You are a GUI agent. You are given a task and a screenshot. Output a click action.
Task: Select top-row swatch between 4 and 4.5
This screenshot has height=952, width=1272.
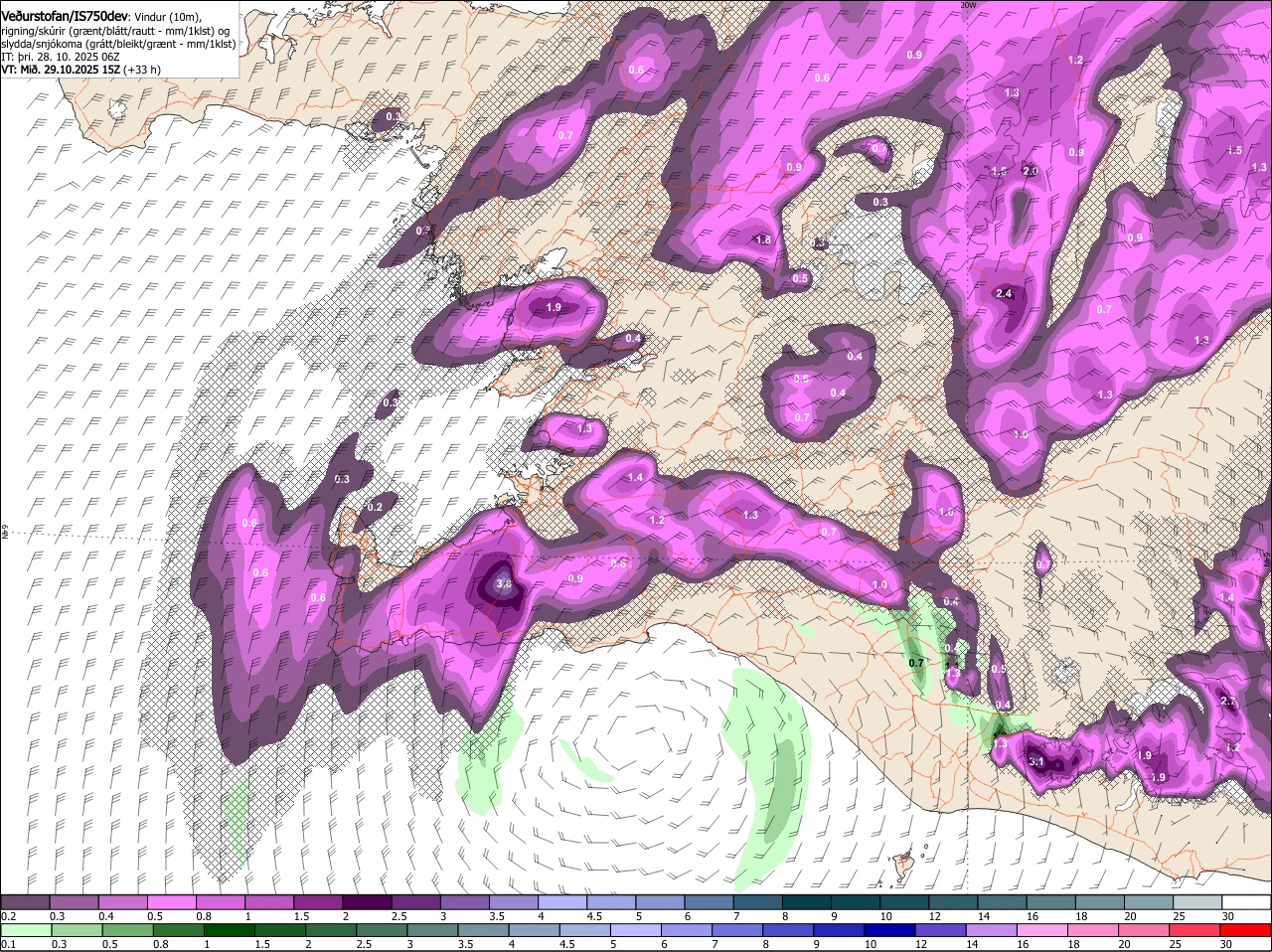[562, 901]
